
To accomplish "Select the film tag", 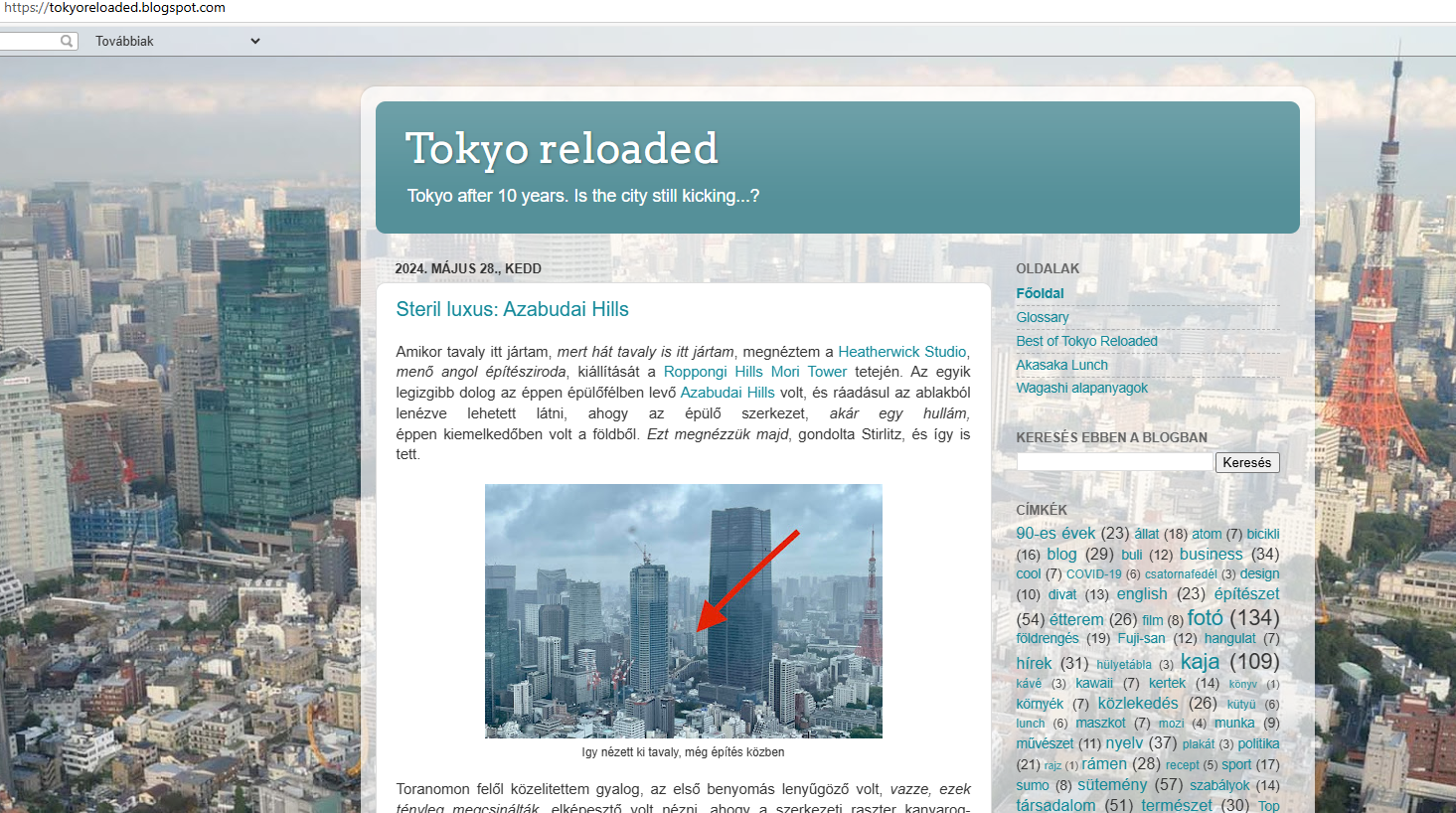I will coord(1153,620).
